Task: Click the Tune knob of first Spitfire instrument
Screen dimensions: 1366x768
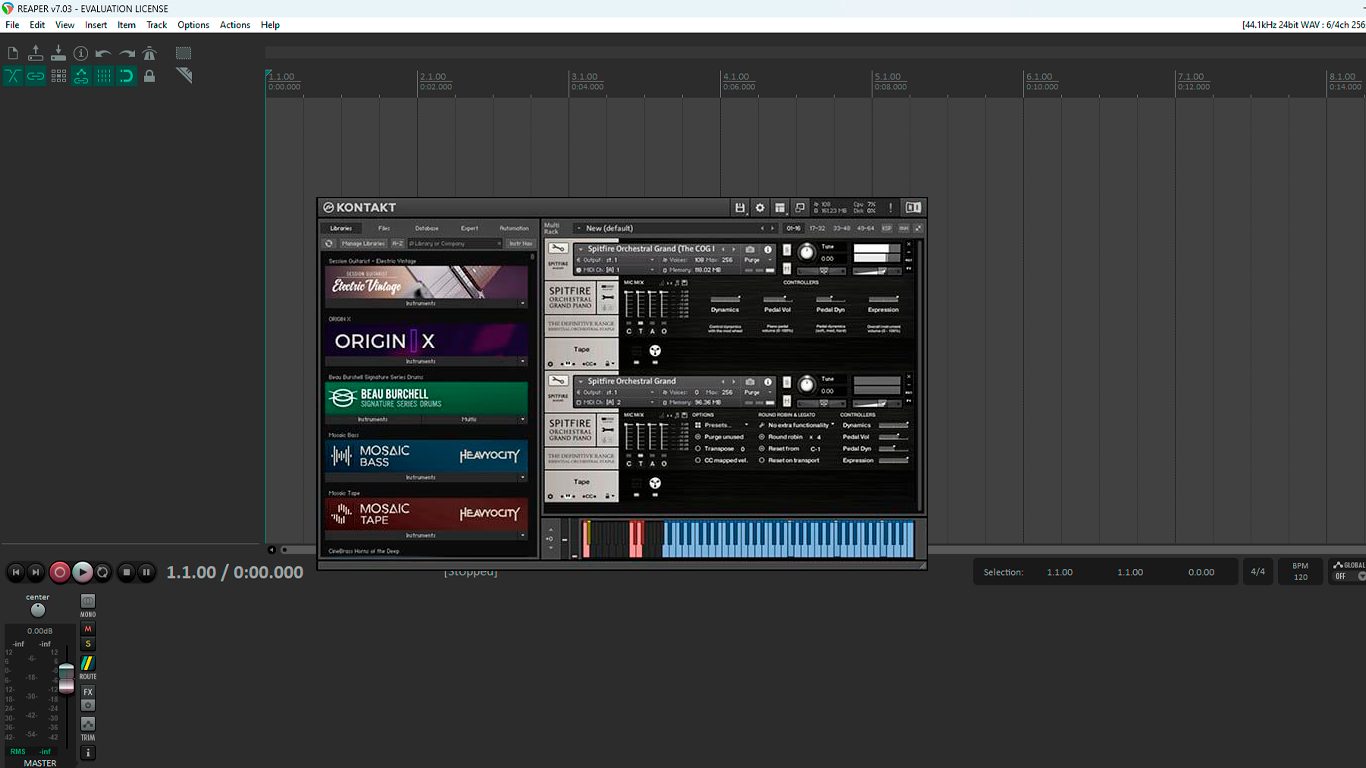Action: coord(807,252)
